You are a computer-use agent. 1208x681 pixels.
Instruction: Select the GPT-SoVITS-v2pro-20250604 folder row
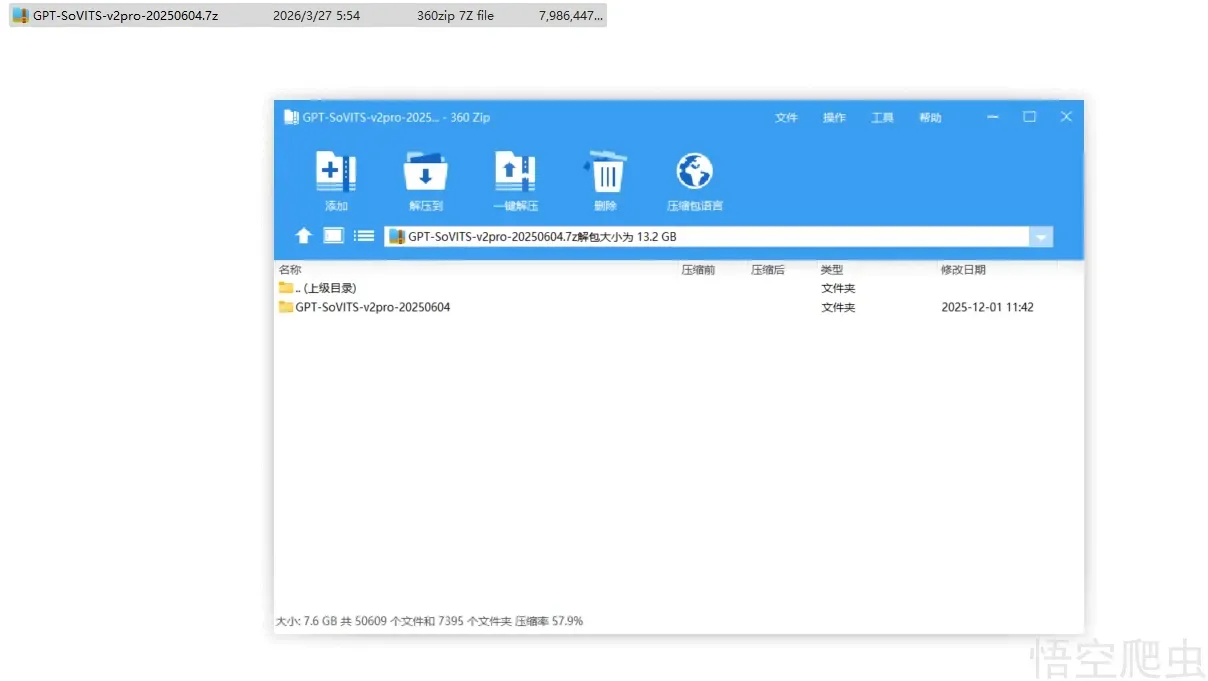coord(372,307)
